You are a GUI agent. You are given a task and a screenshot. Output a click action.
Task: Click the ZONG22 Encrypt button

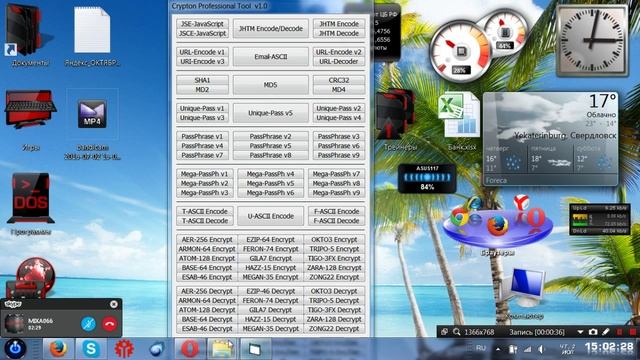point(334,277)
